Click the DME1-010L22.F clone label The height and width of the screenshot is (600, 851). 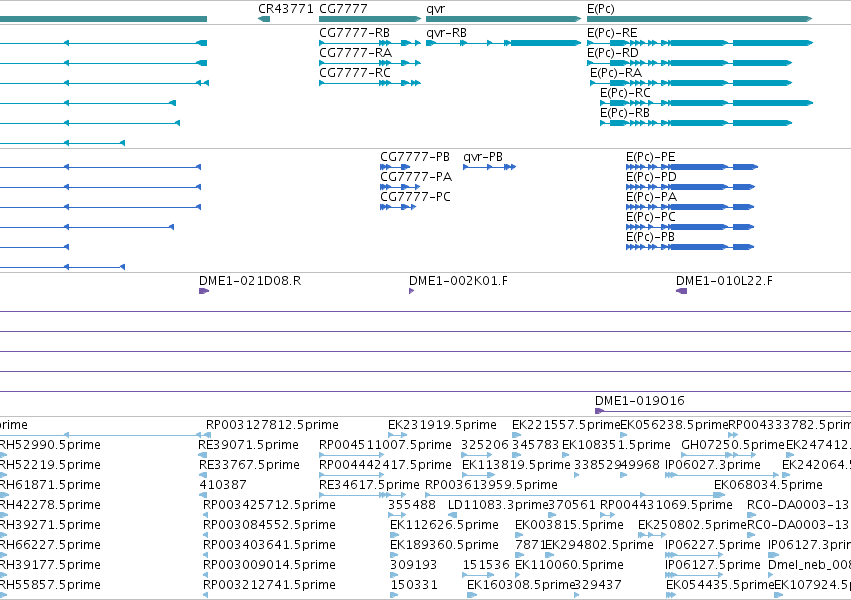coord(725,281)
